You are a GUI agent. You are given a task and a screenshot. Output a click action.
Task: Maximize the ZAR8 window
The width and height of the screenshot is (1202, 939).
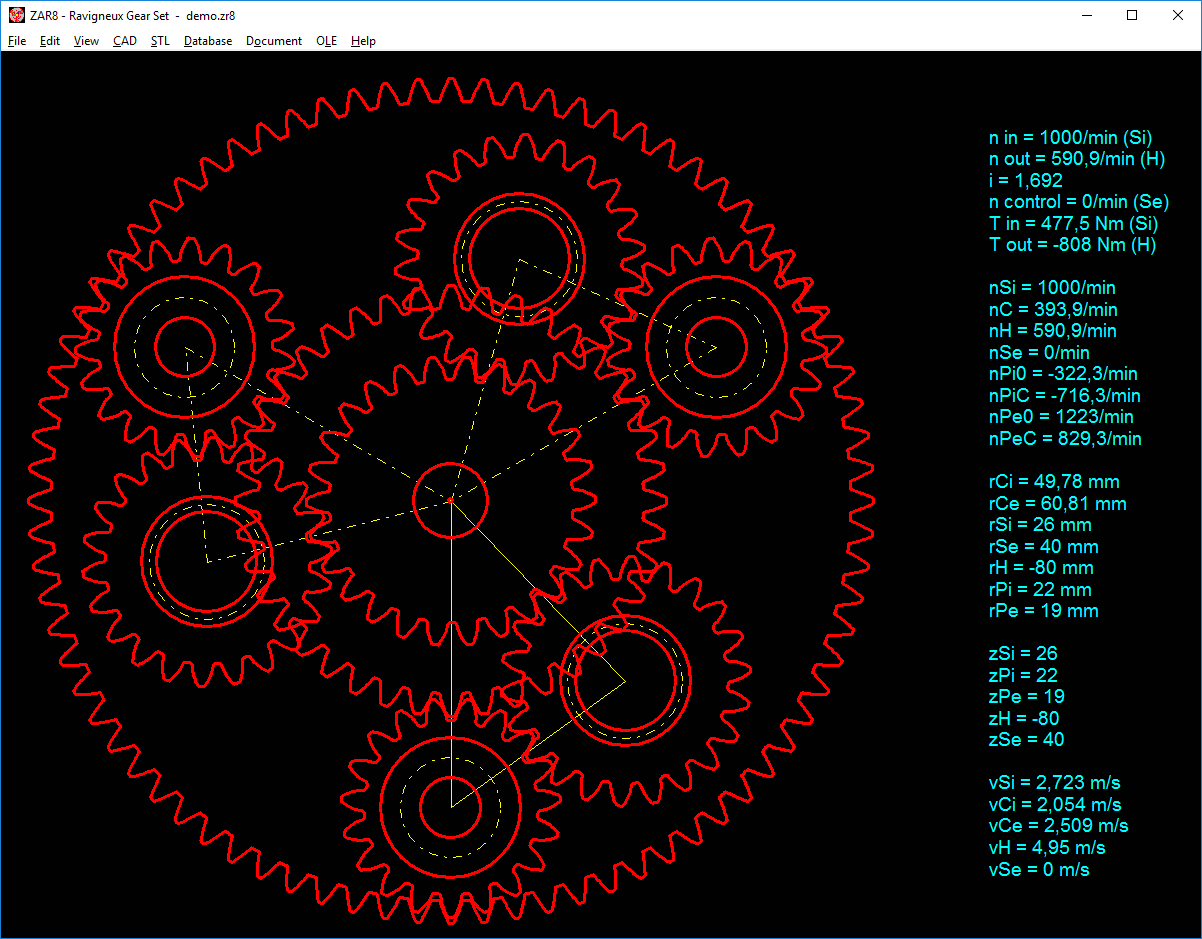click(x=1132, y=15)
